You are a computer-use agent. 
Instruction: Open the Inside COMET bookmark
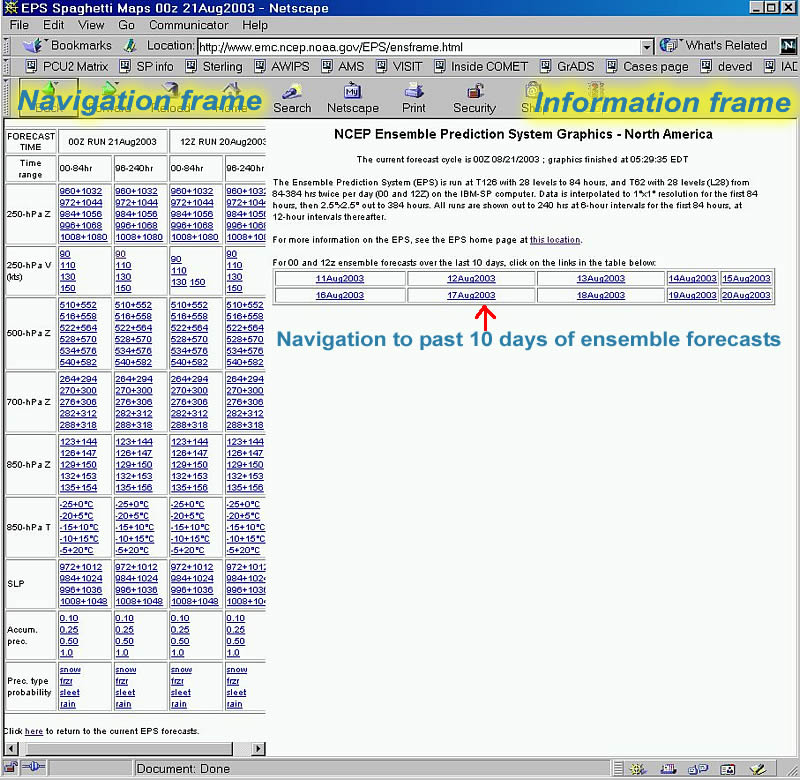[x=481, y=67]
